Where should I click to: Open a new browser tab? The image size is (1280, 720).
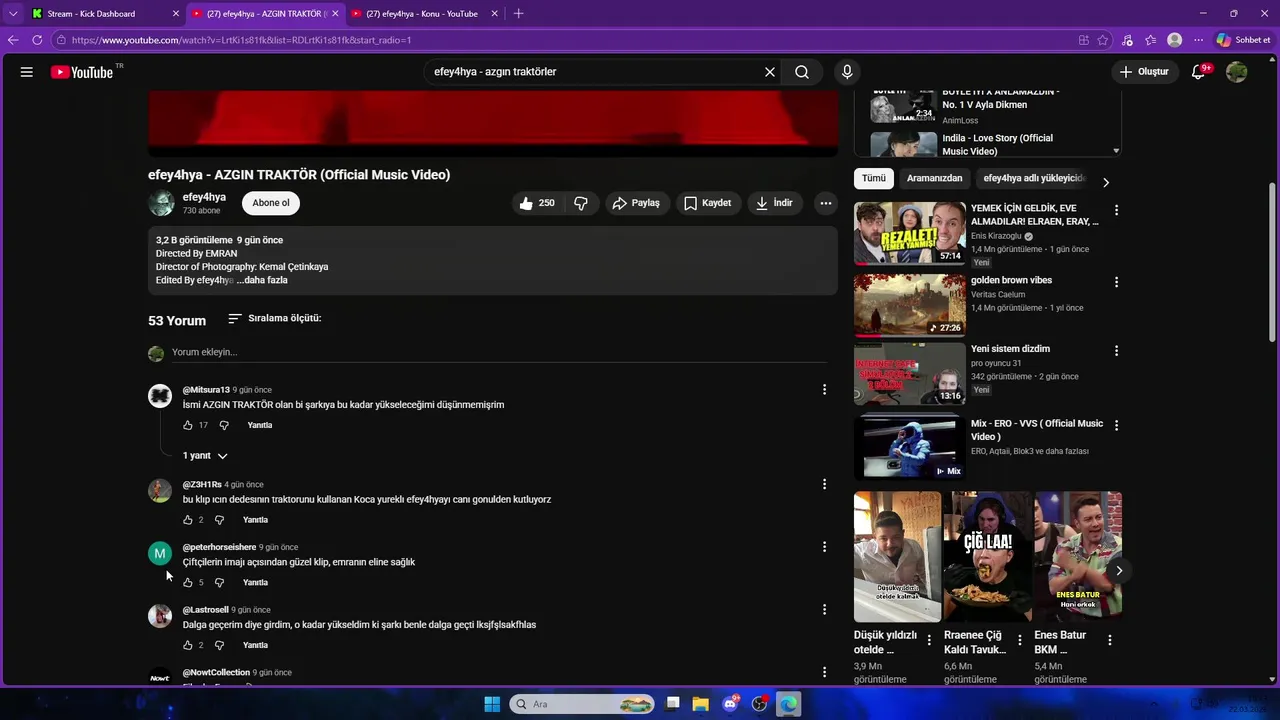coord(518,14)
